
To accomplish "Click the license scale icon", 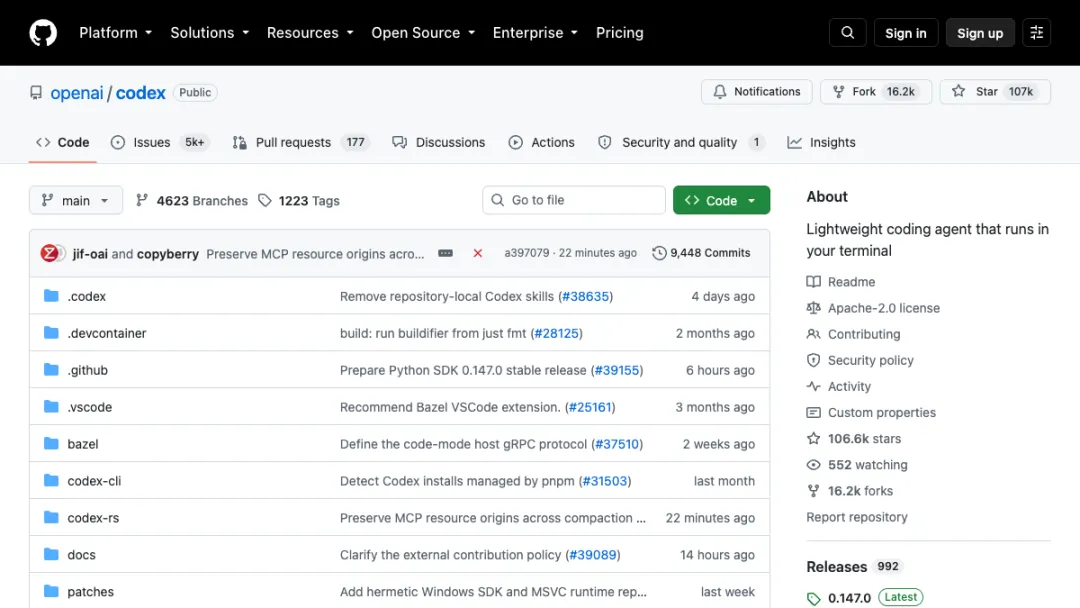I will 813,308.
